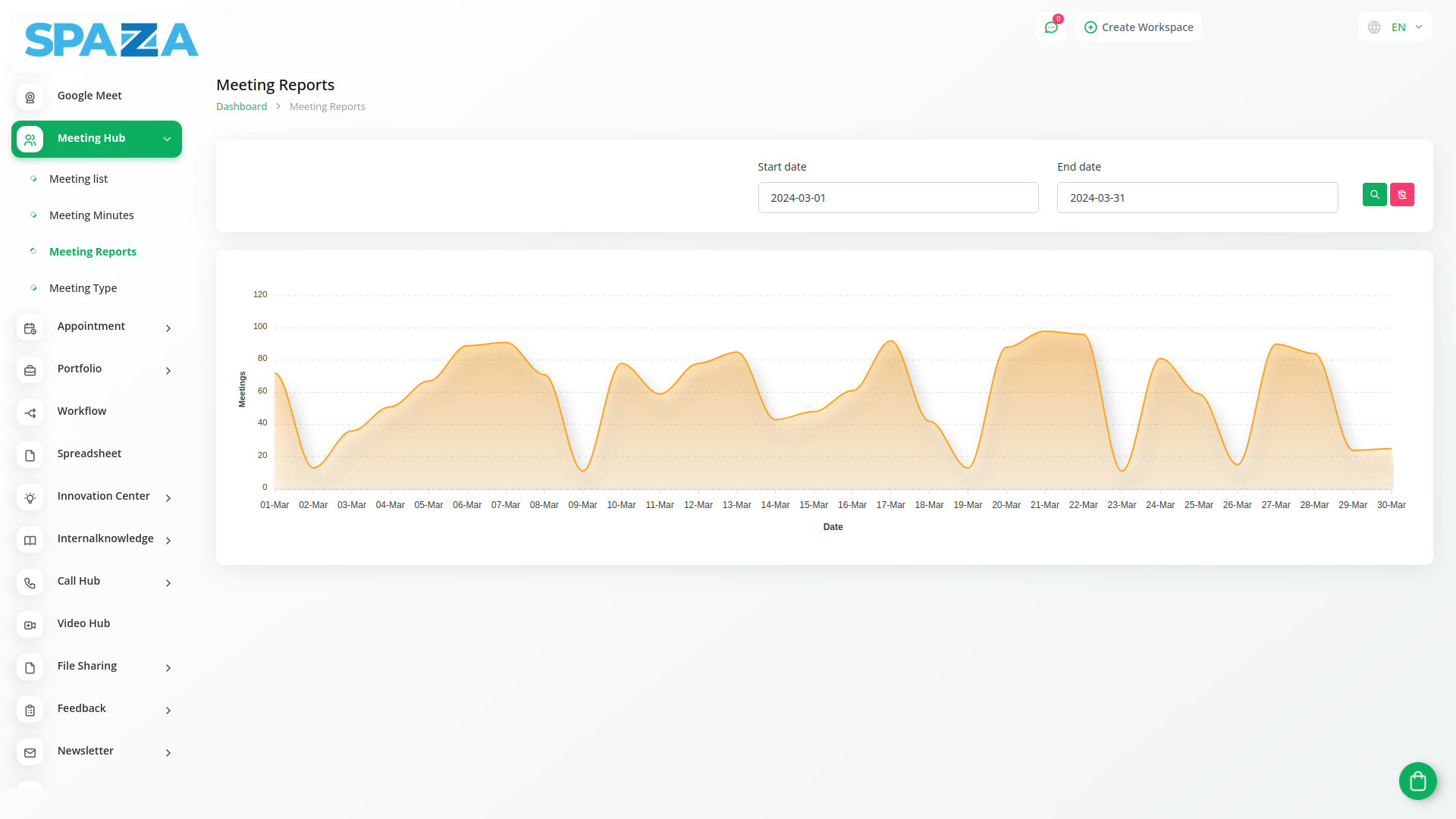
Task: Click the Meeting Reports breadcrumb text
Action: point(328,107)
